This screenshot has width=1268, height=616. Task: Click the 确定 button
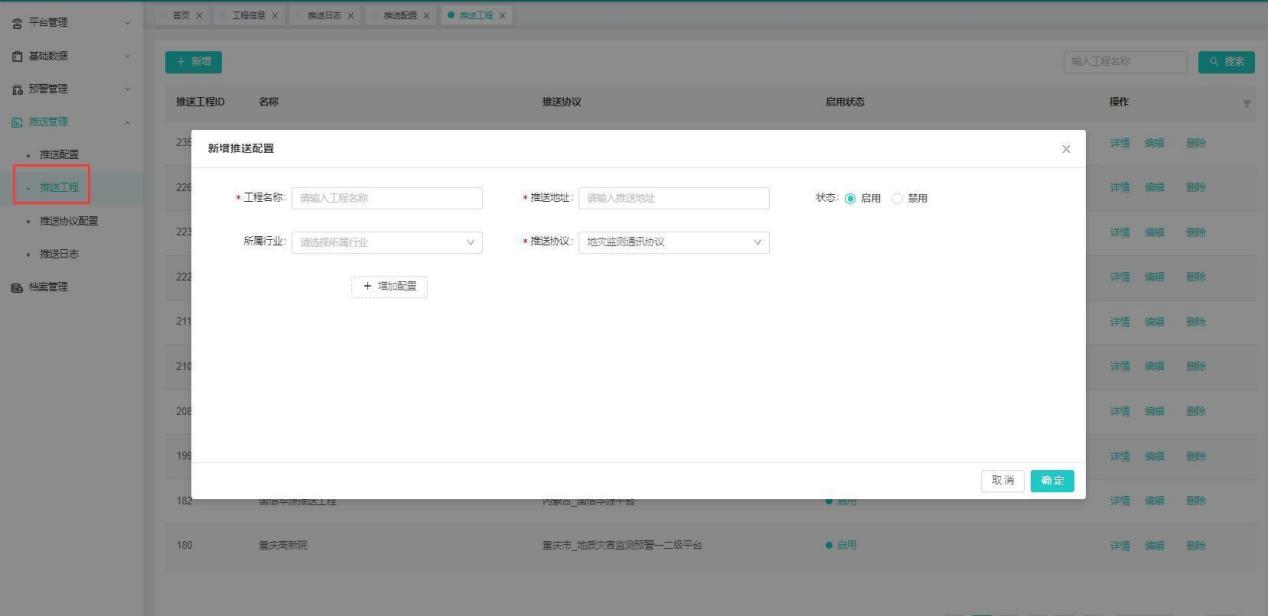click(1052, 481)
